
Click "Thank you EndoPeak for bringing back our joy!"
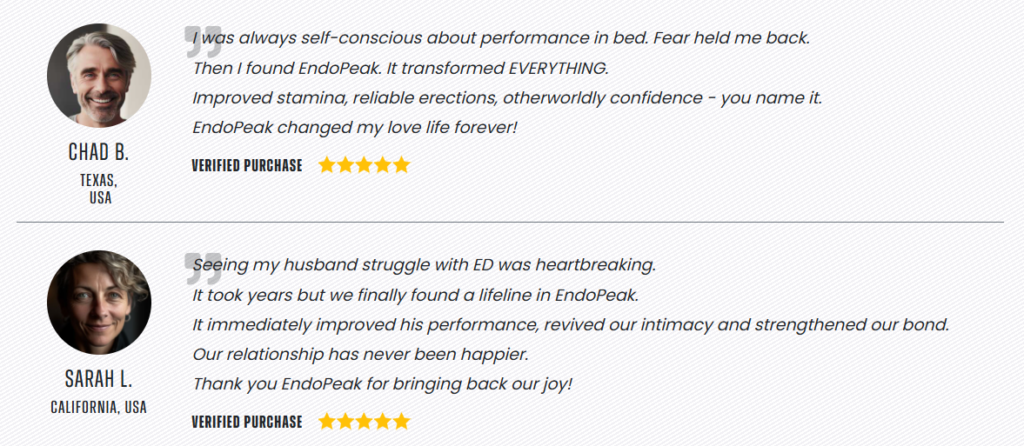tap(382, 384)
